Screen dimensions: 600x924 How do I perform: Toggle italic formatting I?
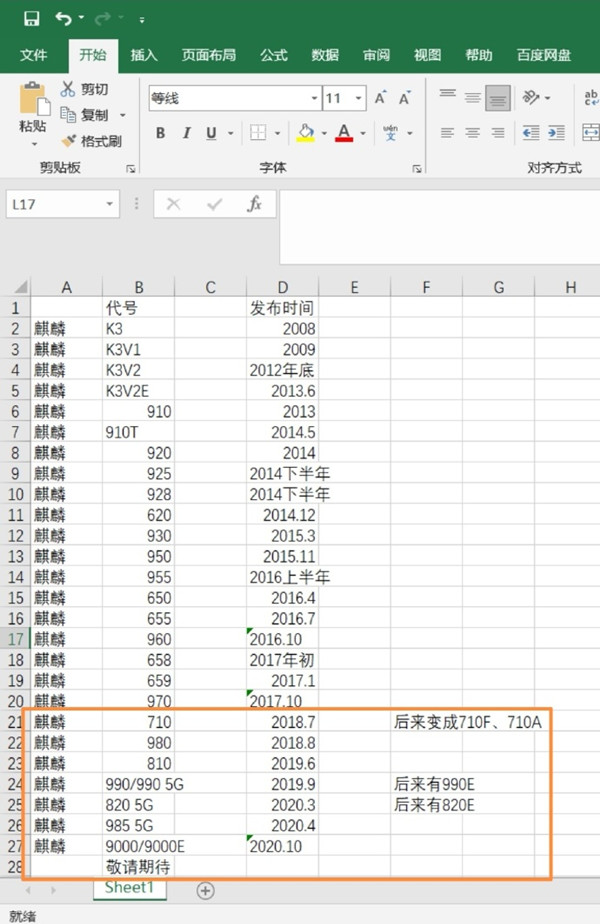click(x=186, y=133)
